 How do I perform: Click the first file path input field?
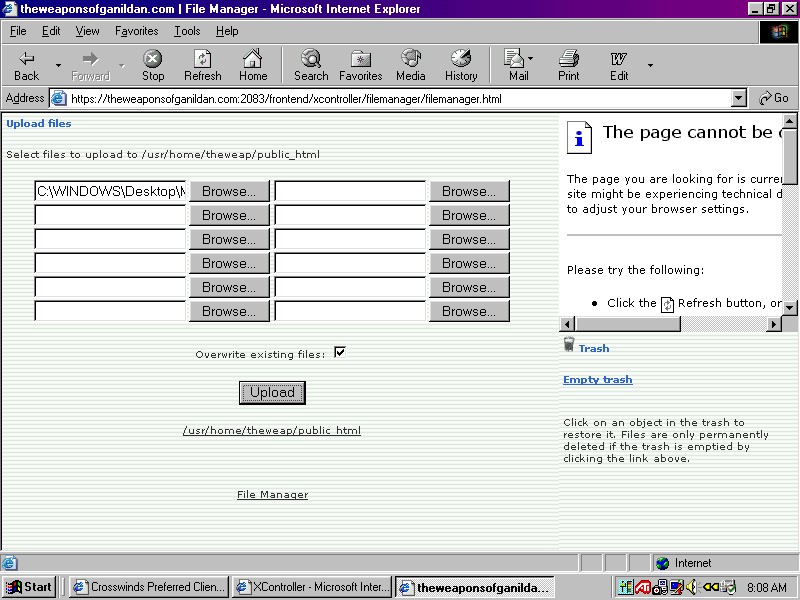pyautogui.click(x=110, y=191)
